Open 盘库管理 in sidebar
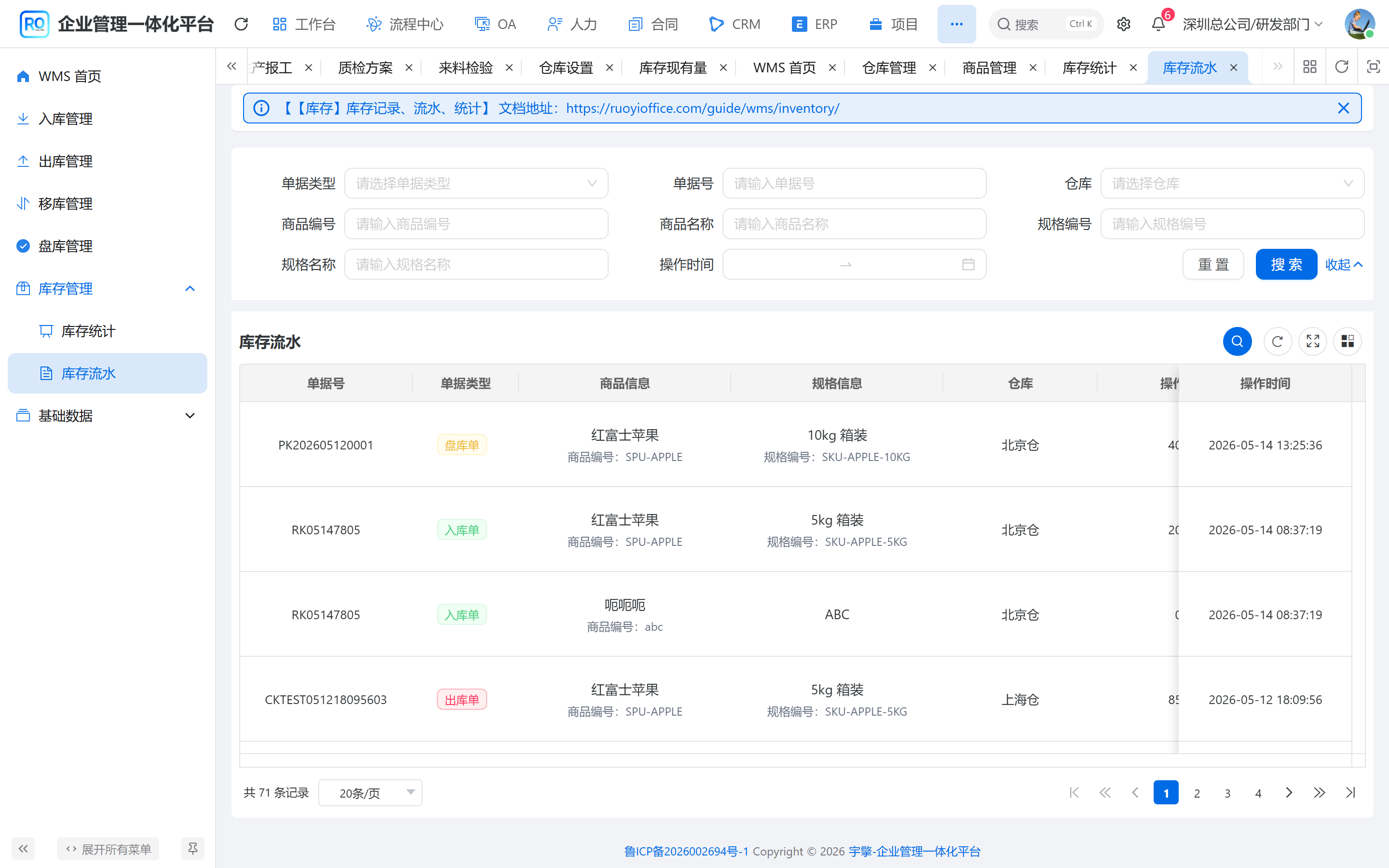The width and height of the screenshot is (1389, 868). pyautogui.click(x=108, y=246)
